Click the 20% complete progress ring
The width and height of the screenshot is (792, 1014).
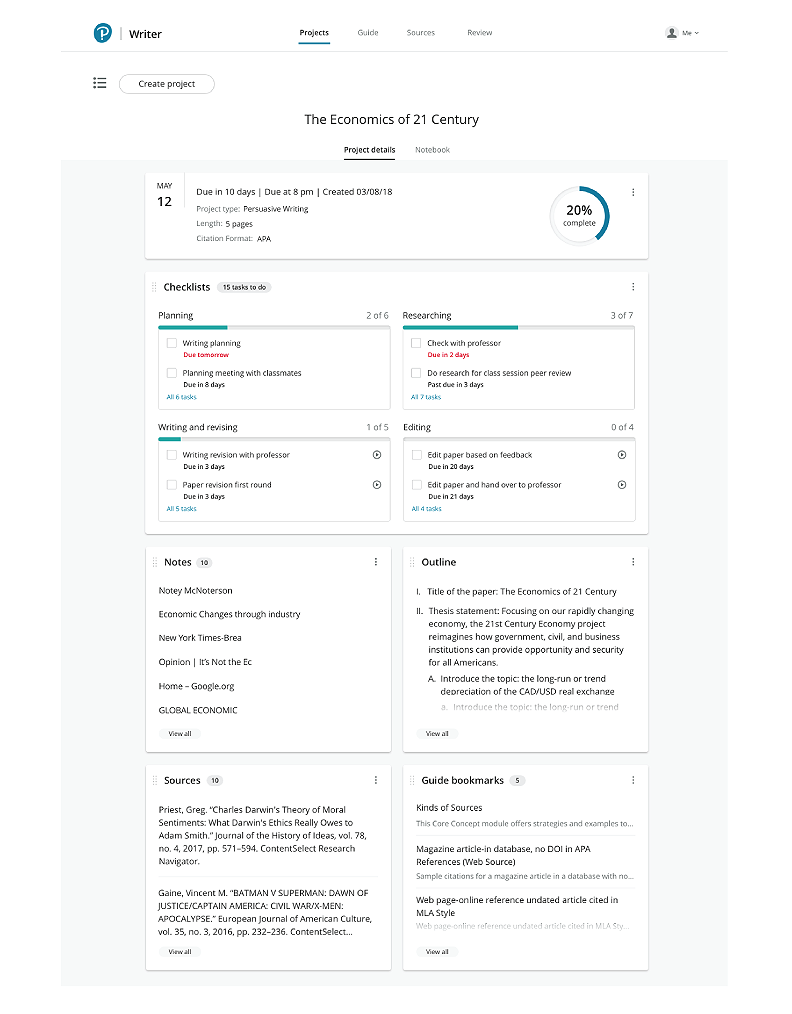(x=579, y=215)
